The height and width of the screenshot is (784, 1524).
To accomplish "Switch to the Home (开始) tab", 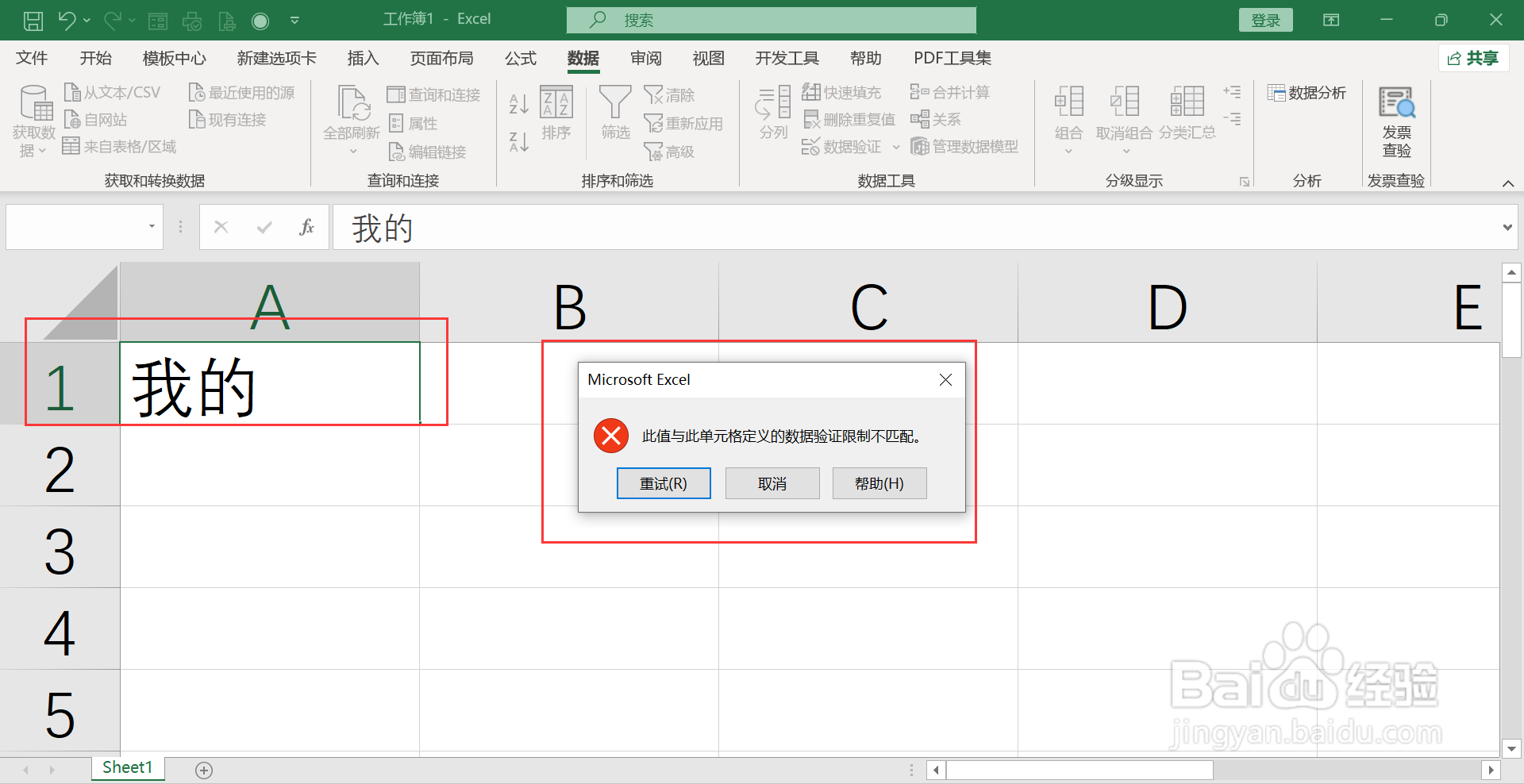I will 95,58.
